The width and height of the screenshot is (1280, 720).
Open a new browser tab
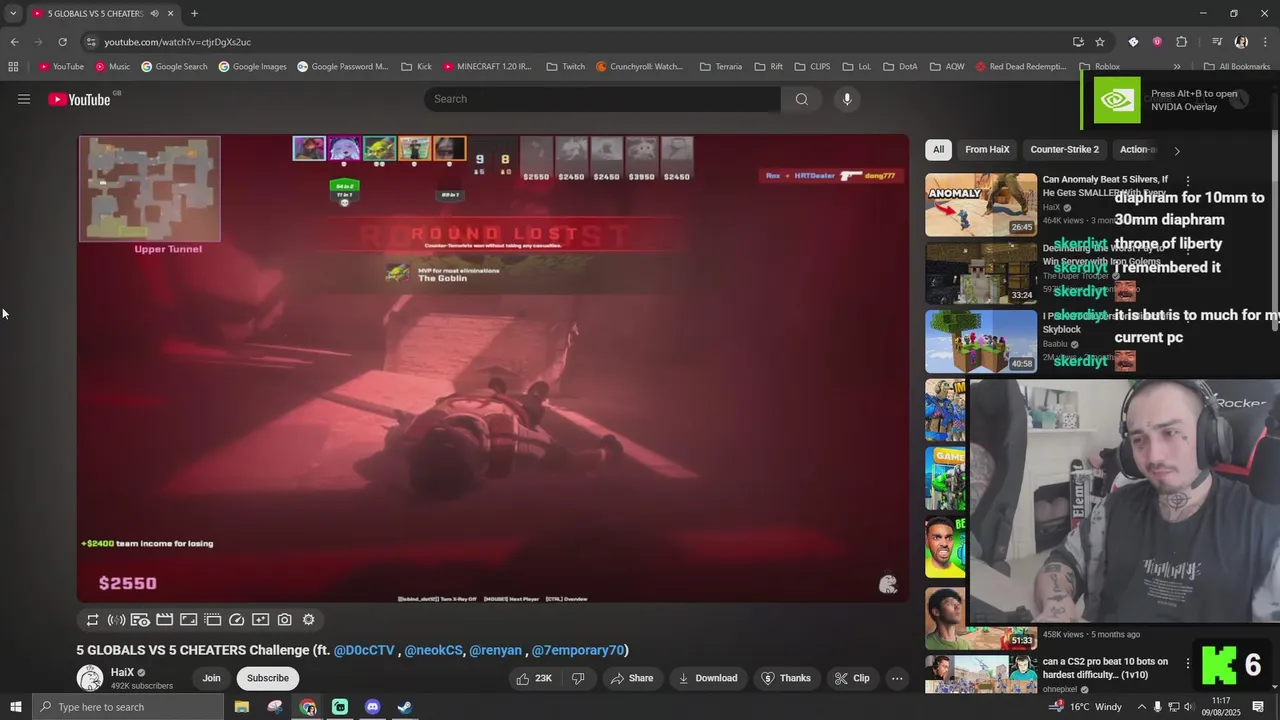tap(194, 13)
